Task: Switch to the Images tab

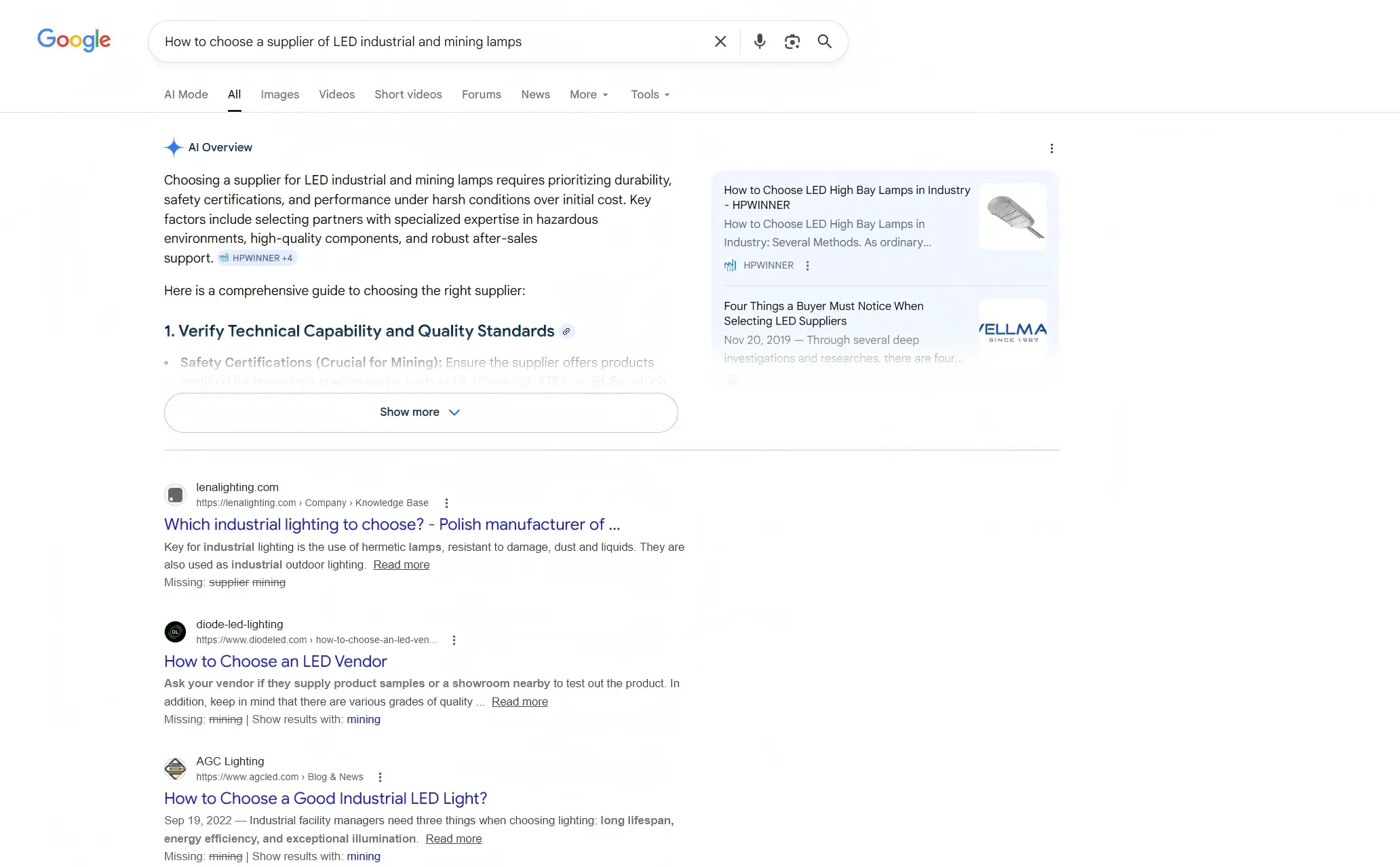Action: (279, 94)
